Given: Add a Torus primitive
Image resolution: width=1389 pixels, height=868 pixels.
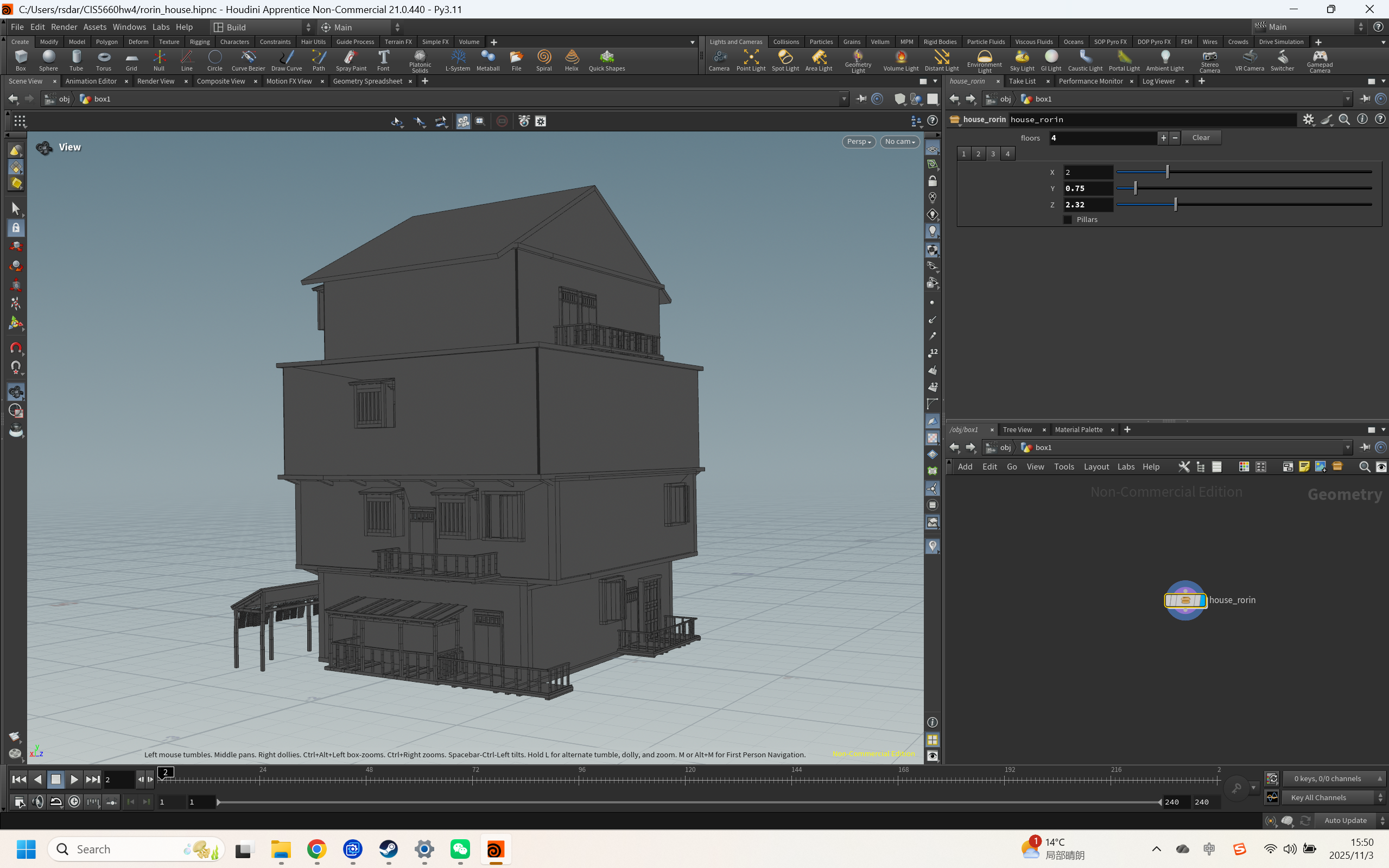Looking at the screenshot, I should (104, 60).
